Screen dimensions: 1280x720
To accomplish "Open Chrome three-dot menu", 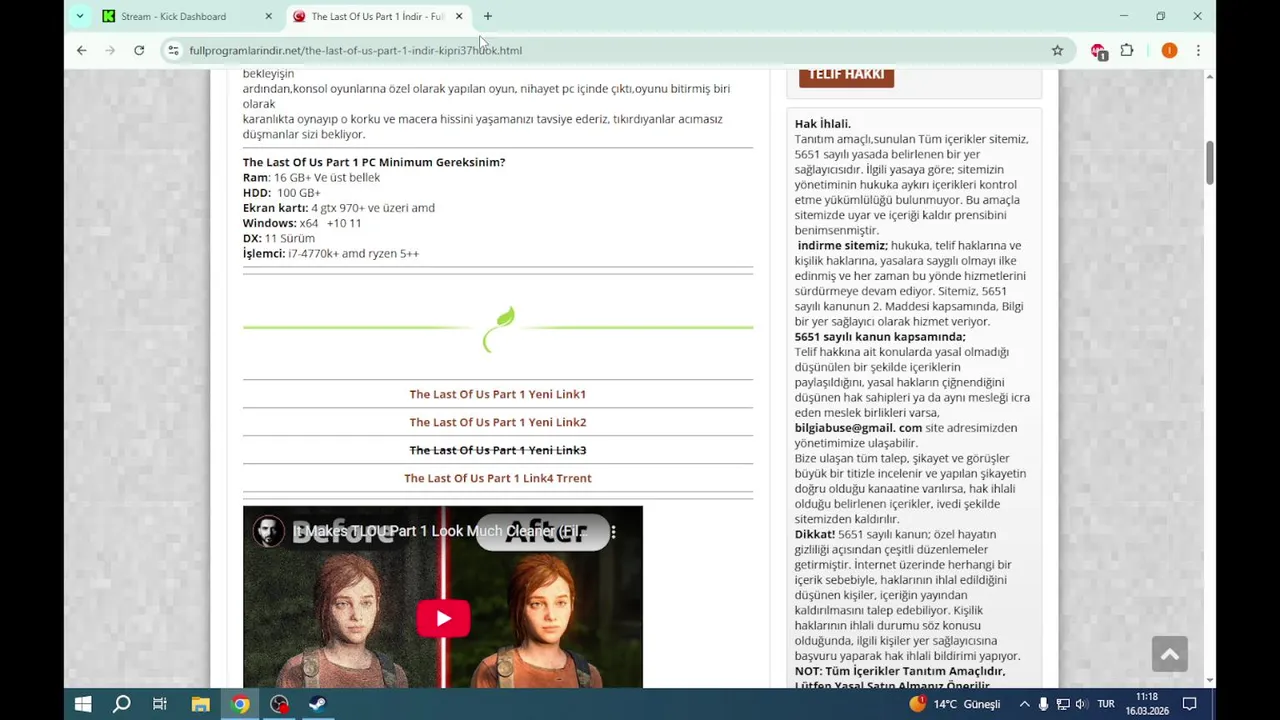I will (1198, 50).
